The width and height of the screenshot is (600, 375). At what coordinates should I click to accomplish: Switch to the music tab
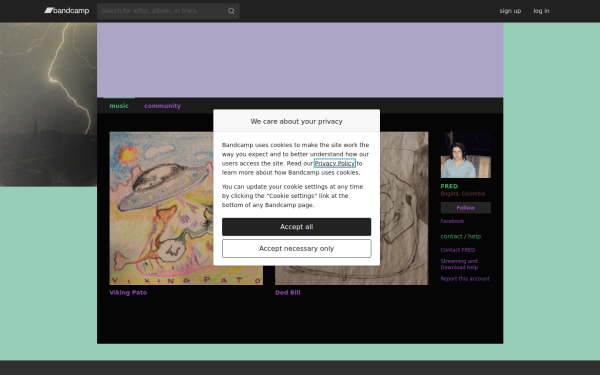[x=119, y=106]
